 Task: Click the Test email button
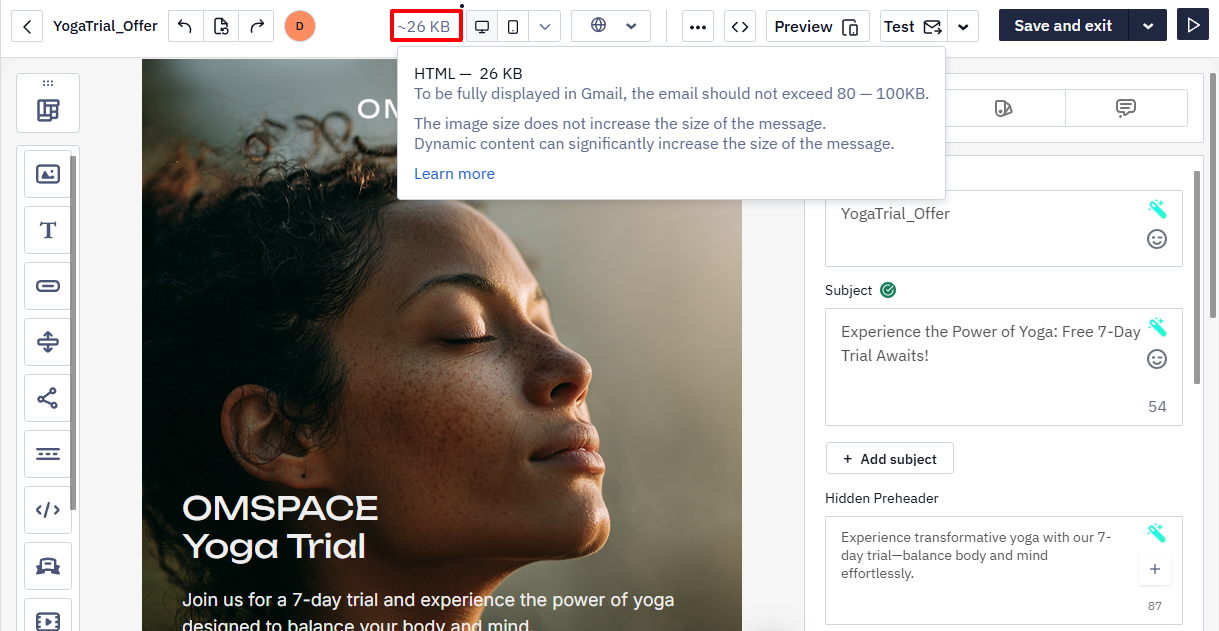pos(913,26)
